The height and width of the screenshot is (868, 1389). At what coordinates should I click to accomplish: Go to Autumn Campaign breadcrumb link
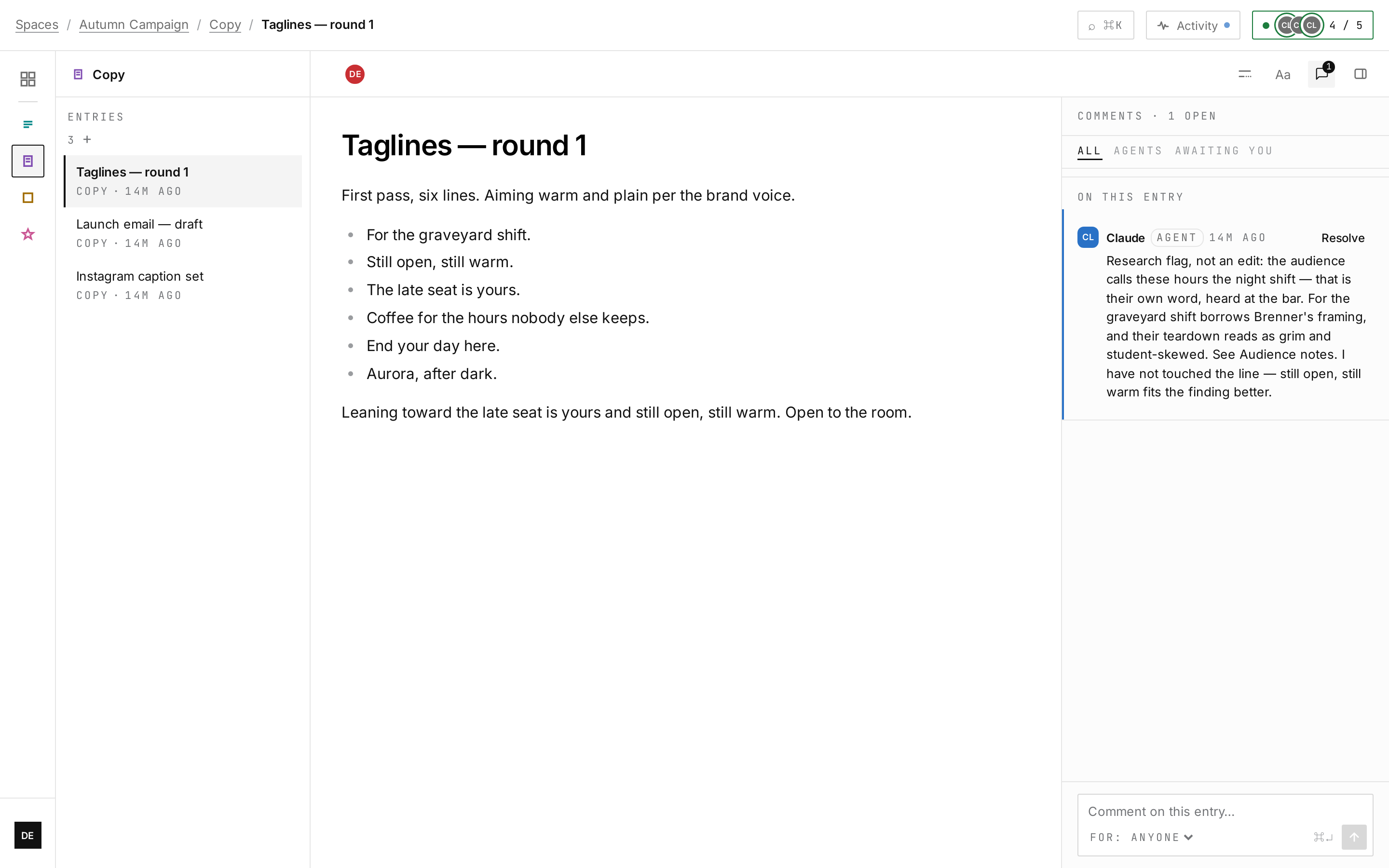(x=134, y=25)
